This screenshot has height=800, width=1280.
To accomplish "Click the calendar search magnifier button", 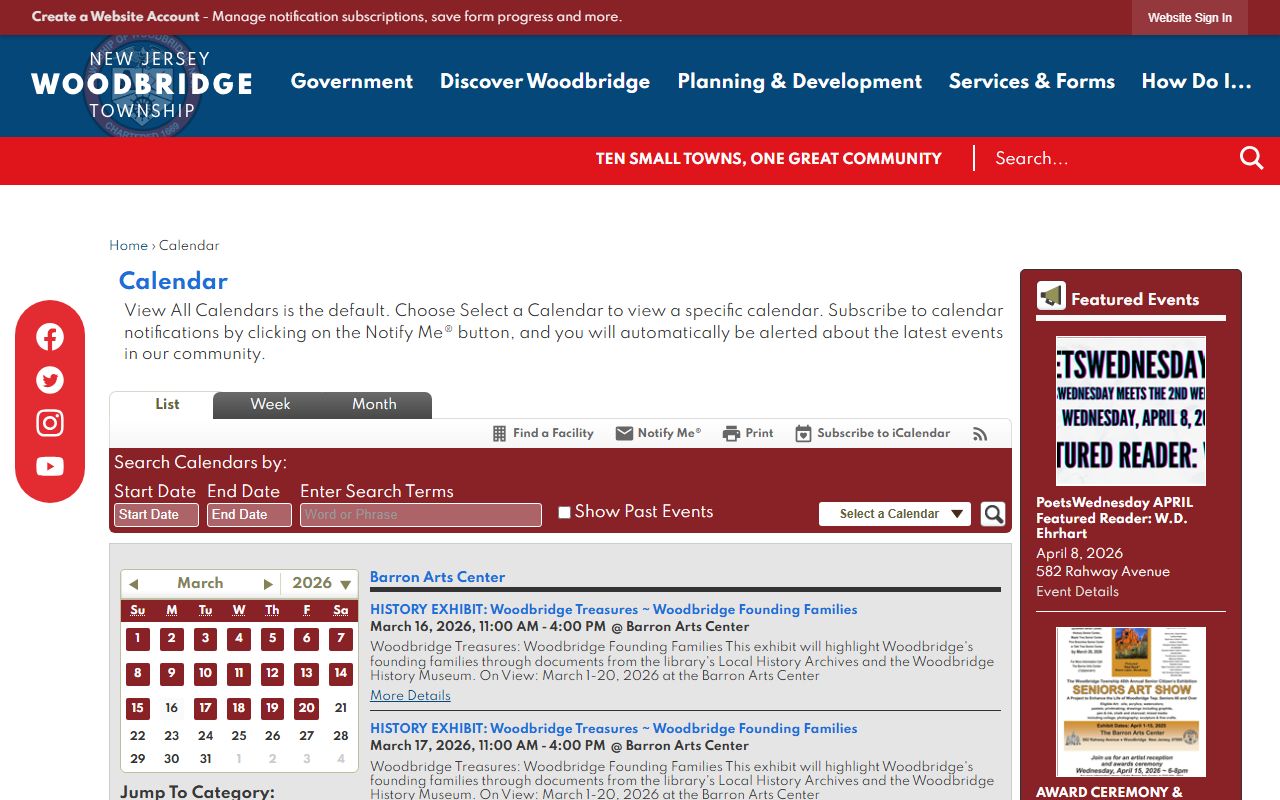I will tap(992, 514).
